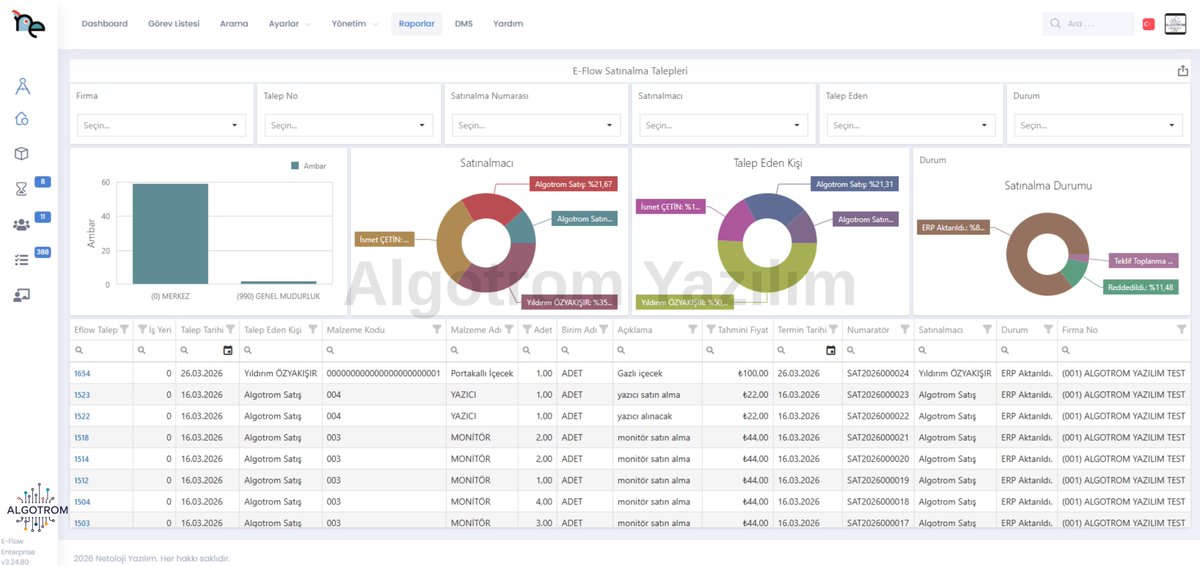Click filter icon on Birim Adı column
Screen dimensions: 1200x567
click(604, 329)
